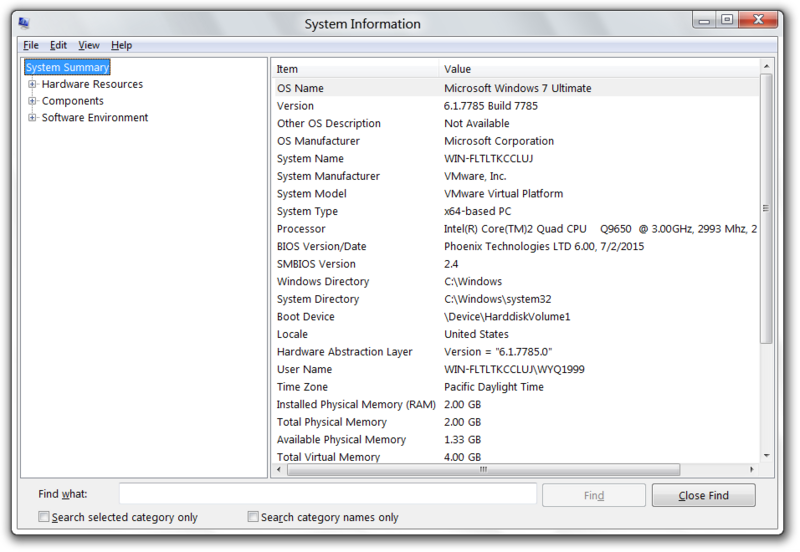Open the File menu
Viewport: 800px width, 552px height.
[30, 45]
